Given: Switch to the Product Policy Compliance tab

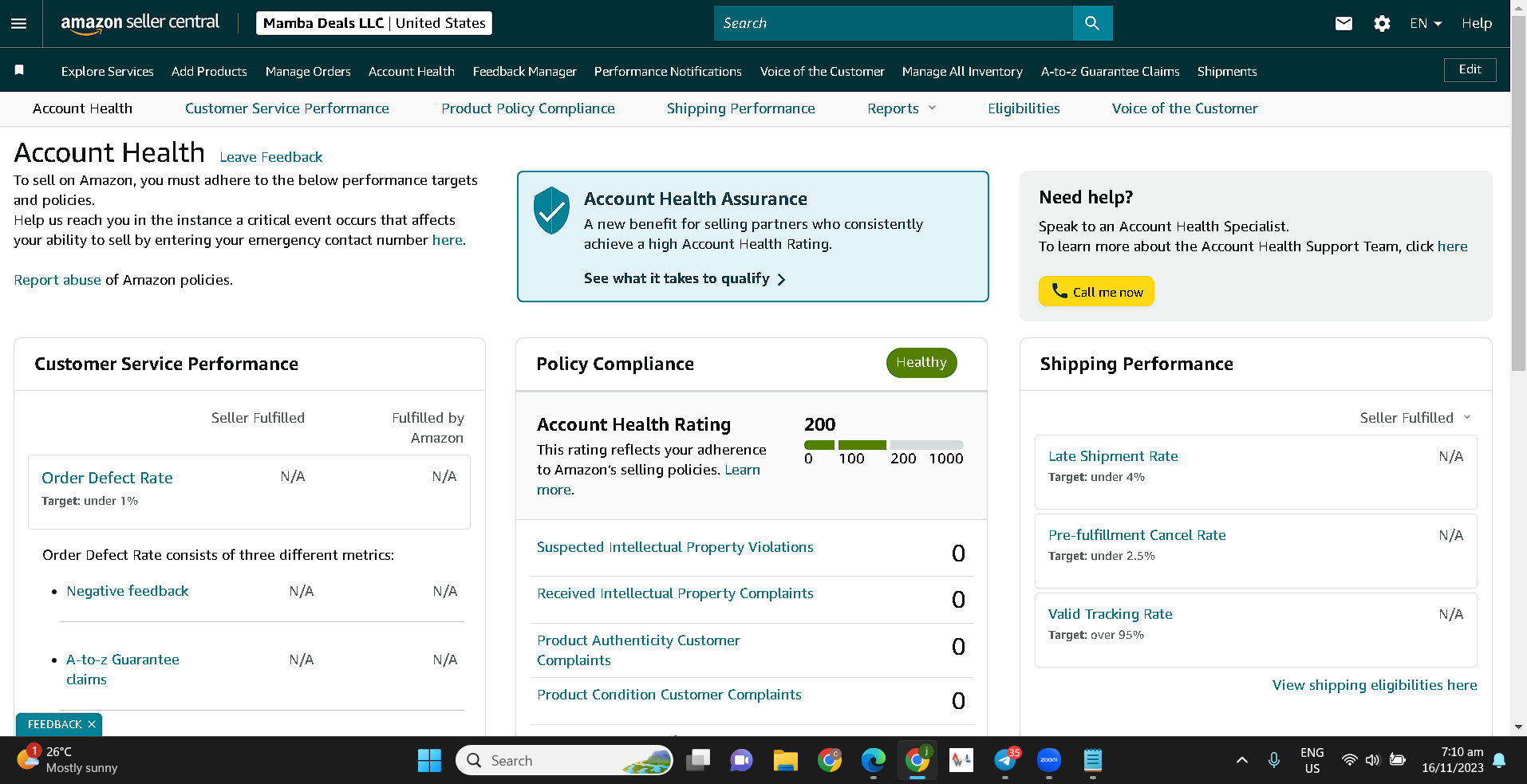Looking at the screenshot, I should click(528, 108).
